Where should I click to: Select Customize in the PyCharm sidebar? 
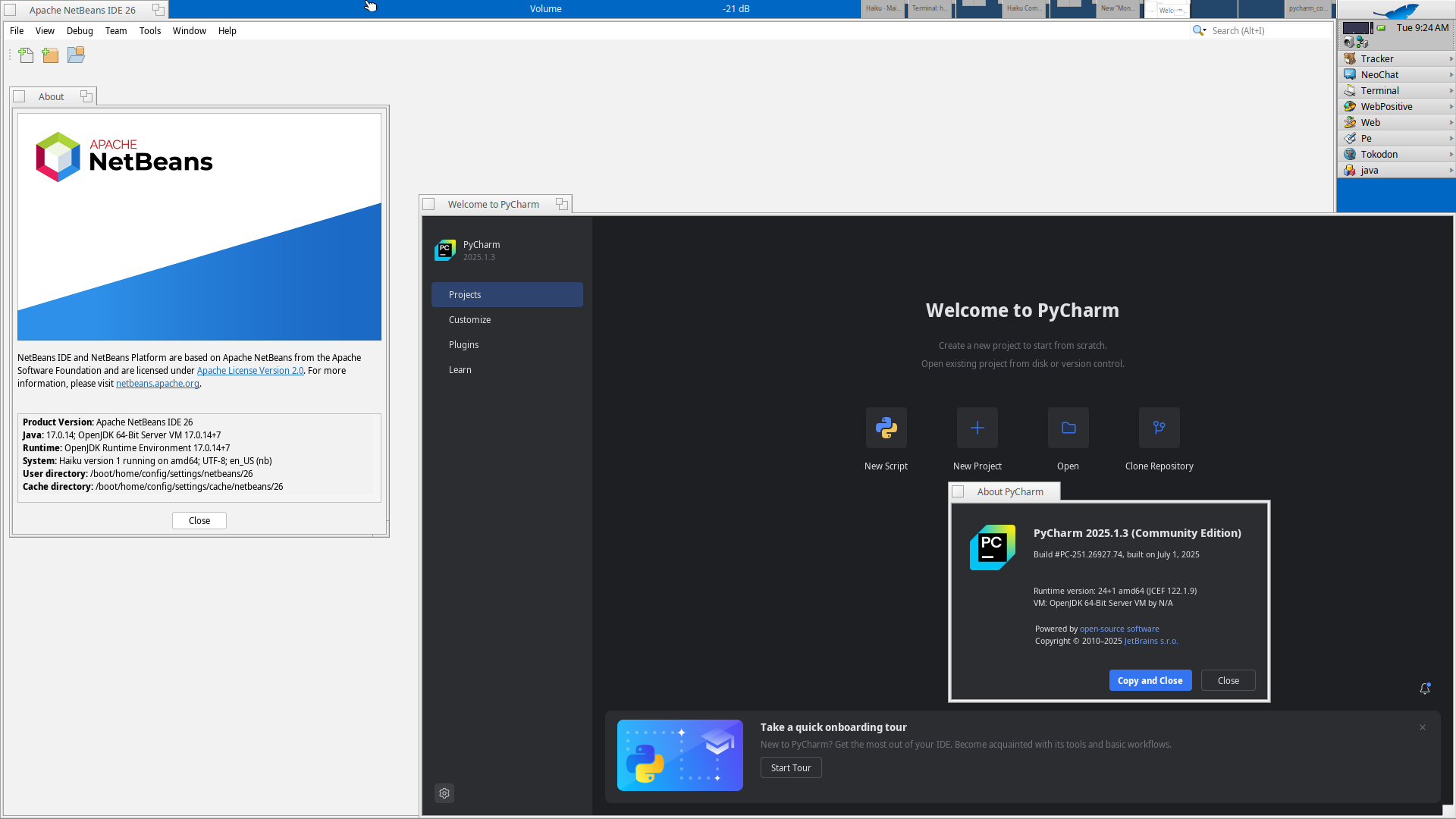tap(507, 319)
